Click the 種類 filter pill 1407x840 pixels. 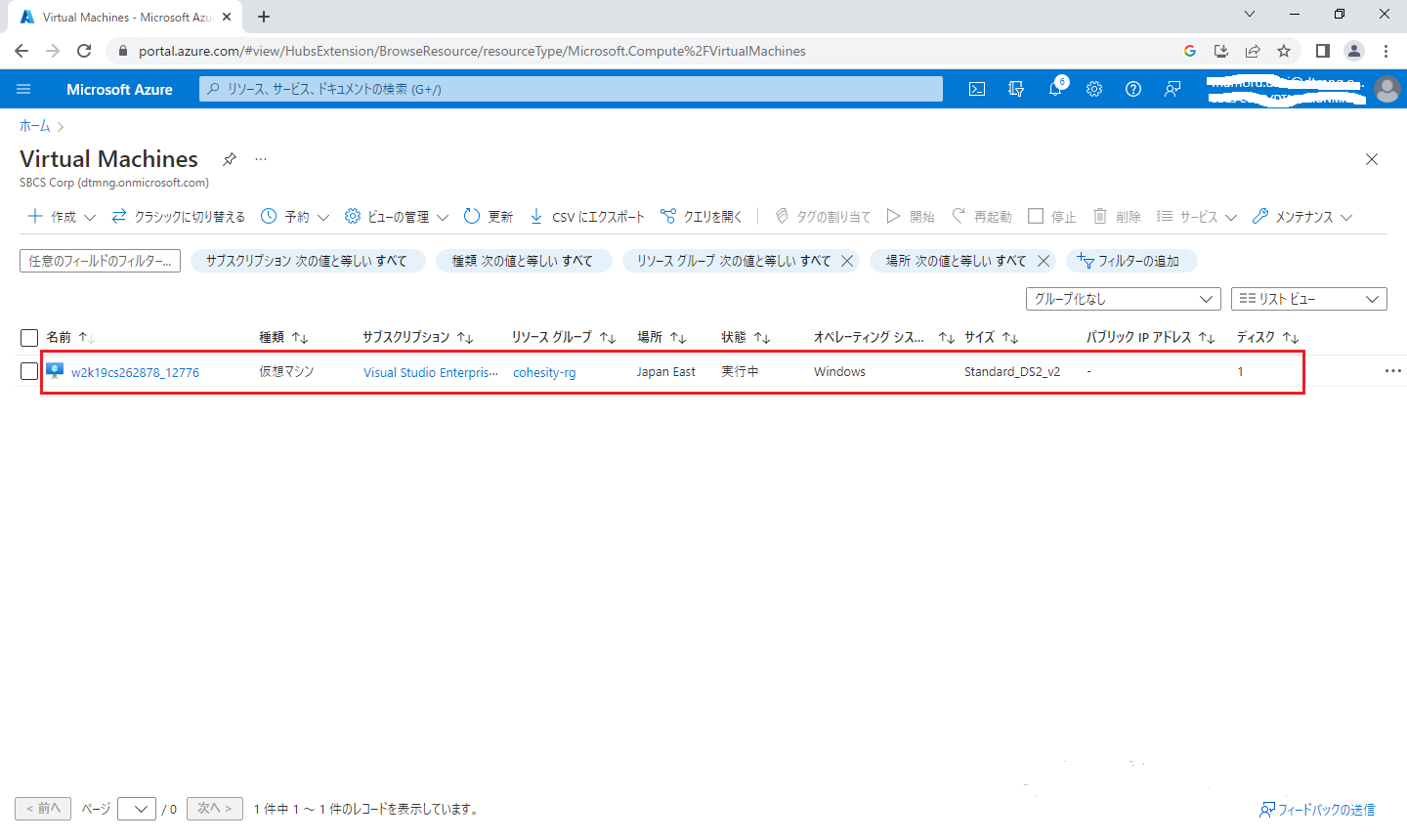pyautogui.click(x=524, y=261)
